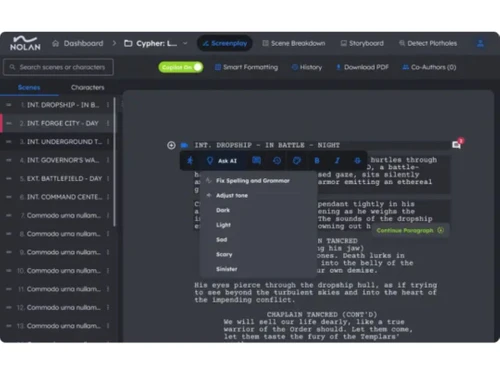Image resolution: width=500 pixels, height=375 pixels.
Task: Apply bold with the B icon
Action: 317,161
